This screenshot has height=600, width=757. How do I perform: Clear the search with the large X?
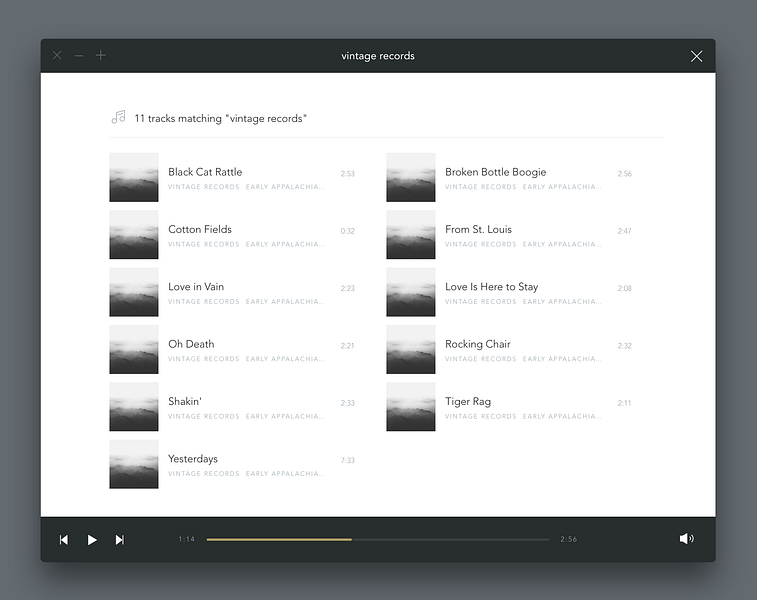[x=696, y=56]
